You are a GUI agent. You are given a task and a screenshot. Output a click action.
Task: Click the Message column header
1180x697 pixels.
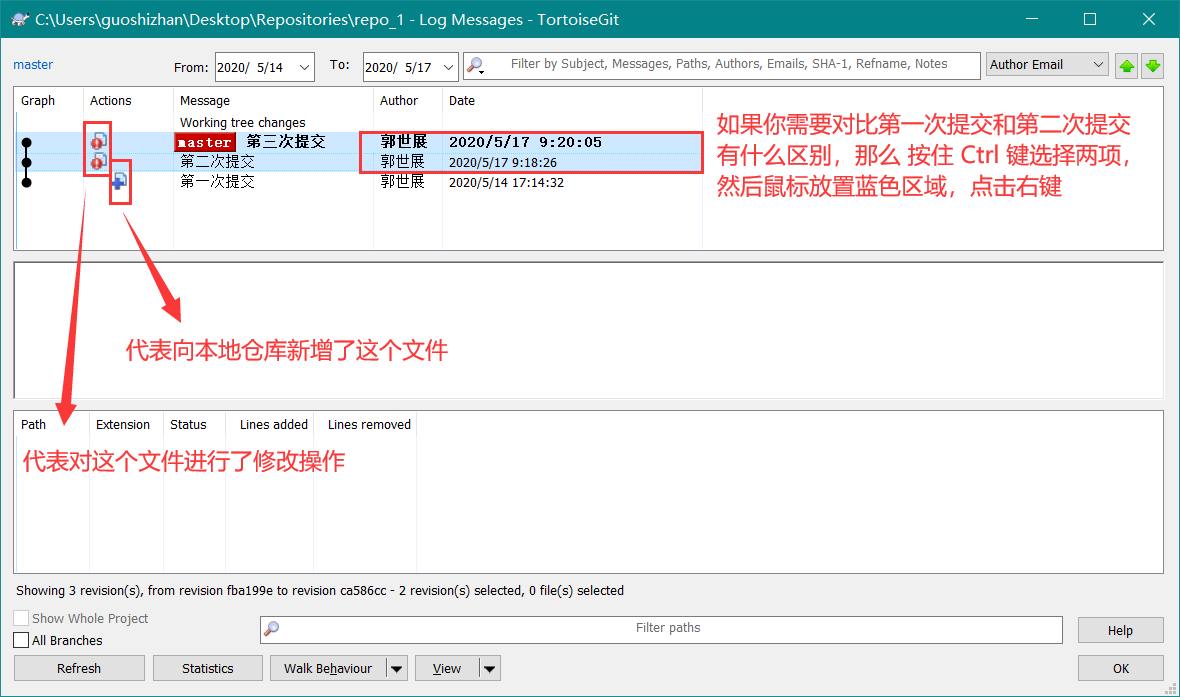(205, 101)
